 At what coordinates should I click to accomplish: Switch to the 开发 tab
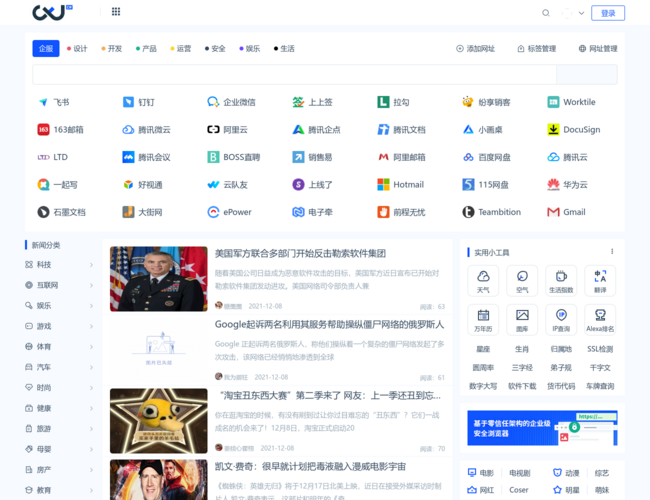tap(112, 49)
